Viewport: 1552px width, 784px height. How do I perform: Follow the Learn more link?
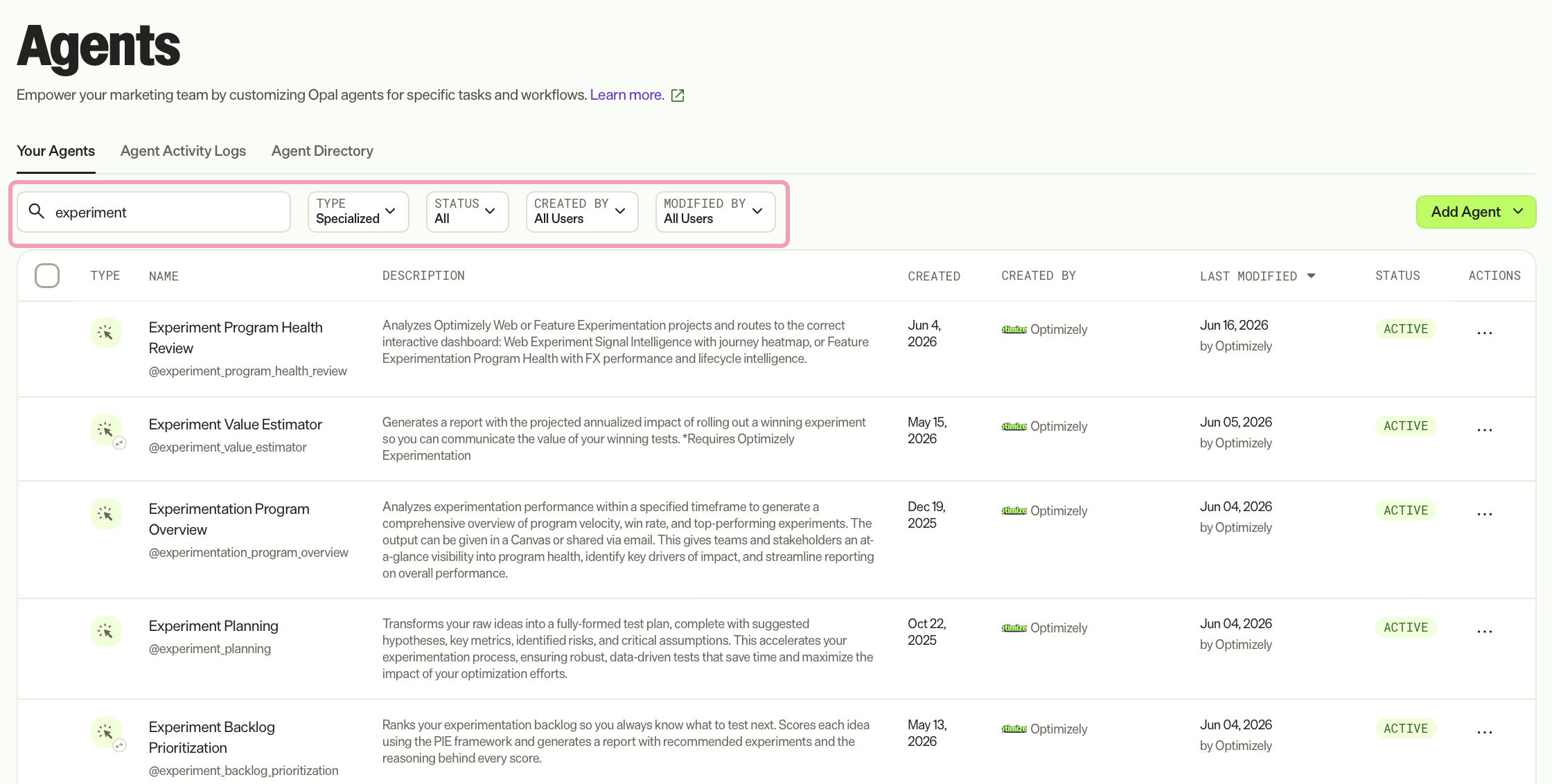[627, 95]
